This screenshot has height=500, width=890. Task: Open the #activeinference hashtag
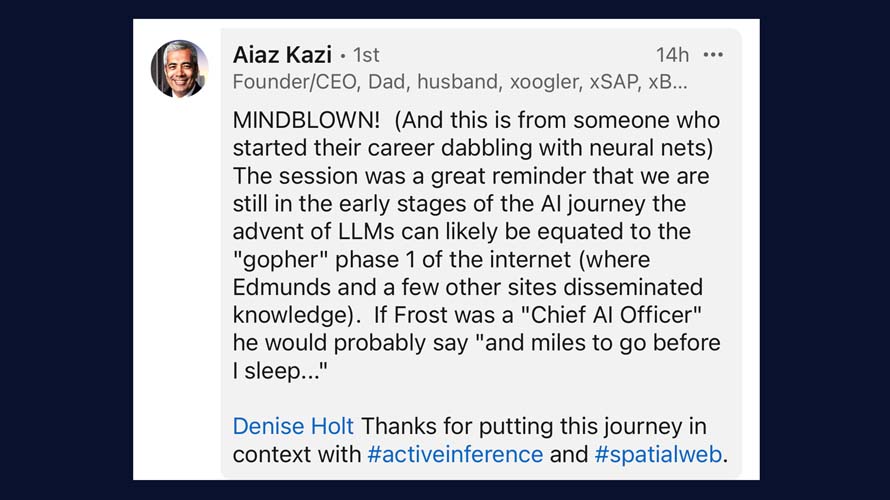(455, 454)
